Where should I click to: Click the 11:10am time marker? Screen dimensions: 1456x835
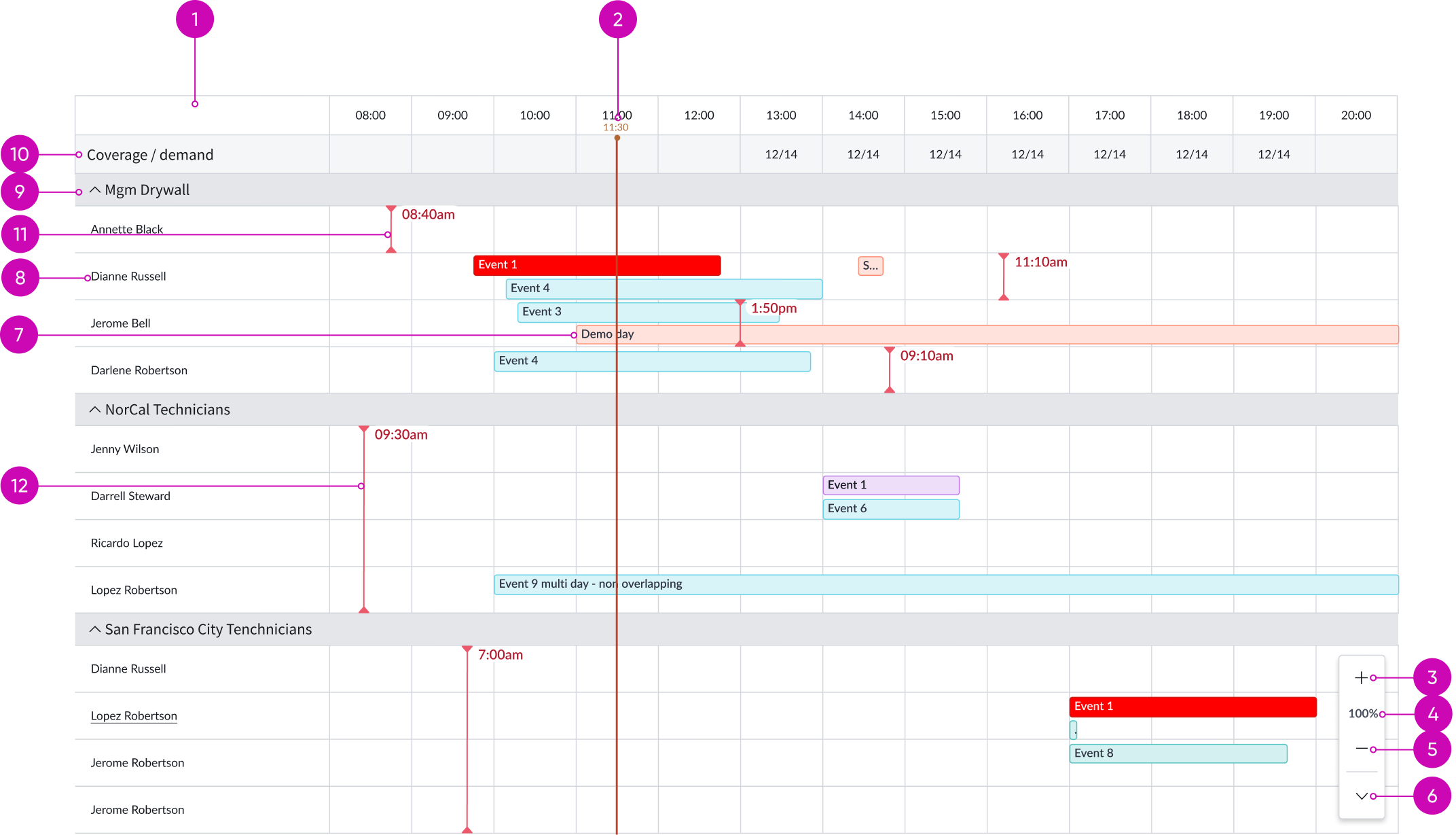[1040, 262]
